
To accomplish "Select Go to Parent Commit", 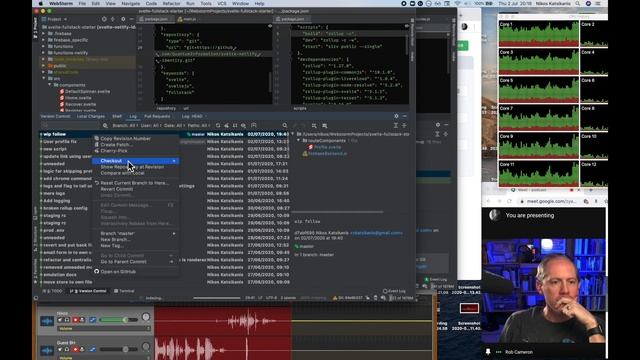I will [x=136, y=262].
